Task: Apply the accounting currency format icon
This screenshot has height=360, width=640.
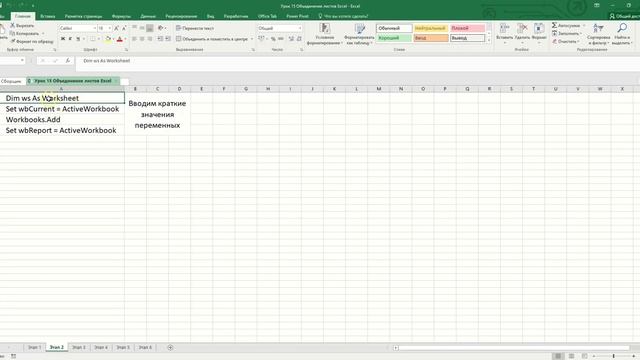Action: [x=261, y=39]
